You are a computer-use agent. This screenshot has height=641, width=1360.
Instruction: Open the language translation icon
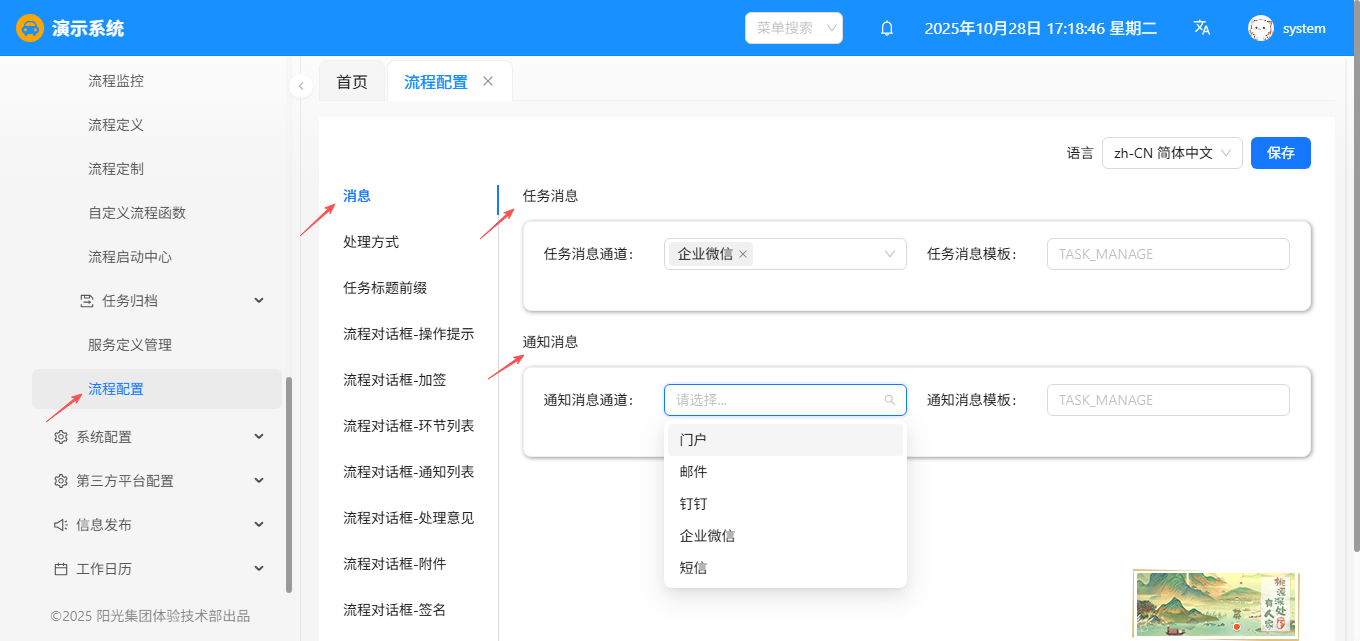1202,28
